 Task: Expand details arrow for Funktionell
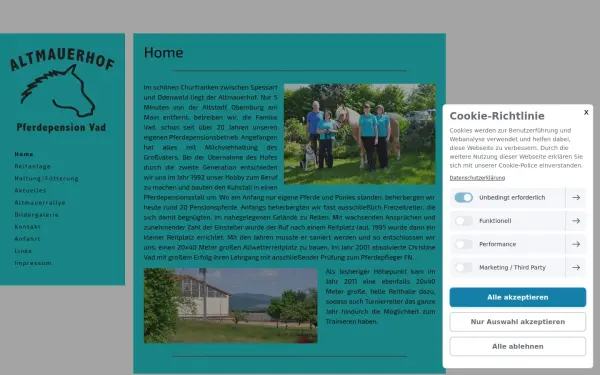click(576, 221)
